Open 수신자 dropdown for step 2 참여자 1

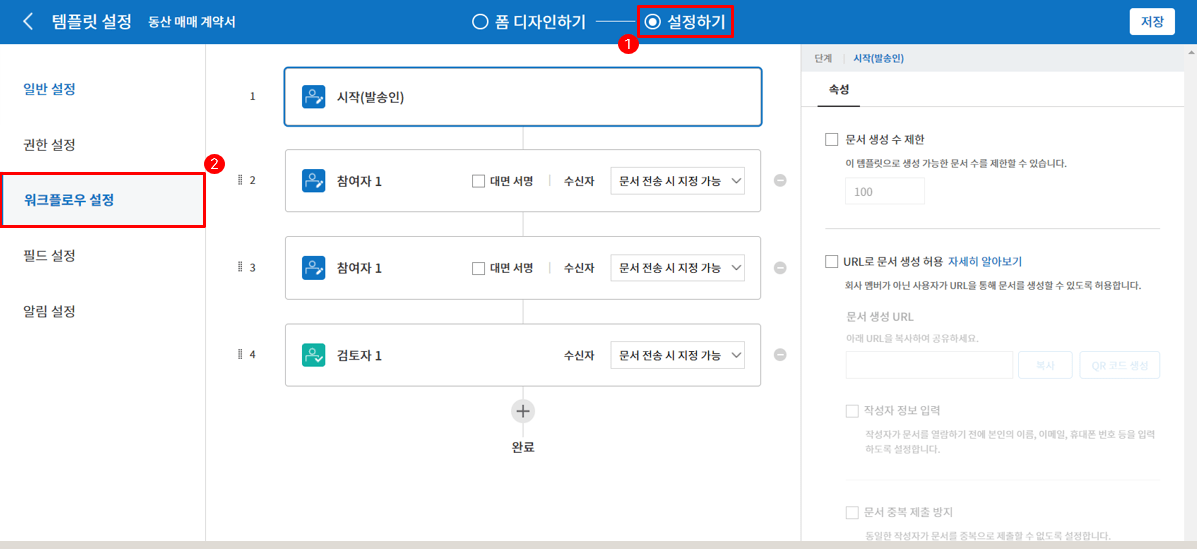coord(677,181)
